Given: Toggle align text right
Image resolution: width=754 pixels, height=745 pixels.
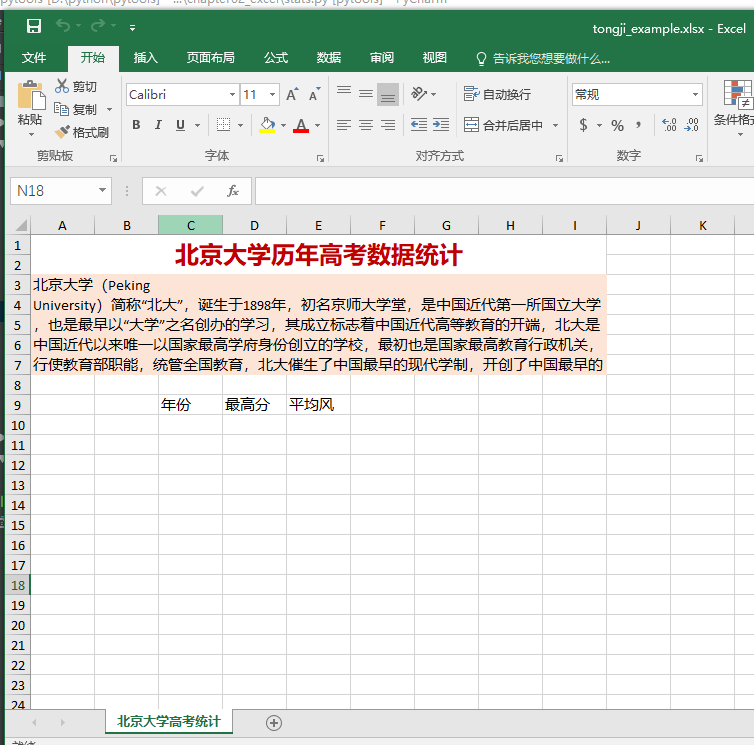Looking at the screenshot, I should point(388,125).
